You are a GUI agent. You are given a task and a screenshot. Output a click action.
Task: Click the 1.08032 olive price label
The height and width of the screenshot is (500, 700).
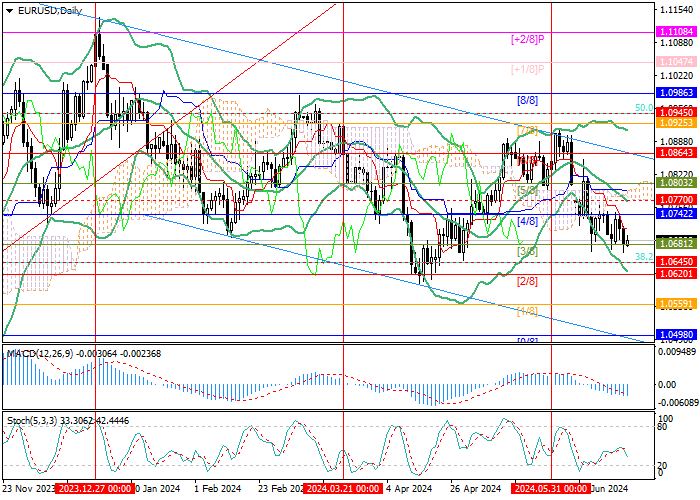click(x=677, y=183)
